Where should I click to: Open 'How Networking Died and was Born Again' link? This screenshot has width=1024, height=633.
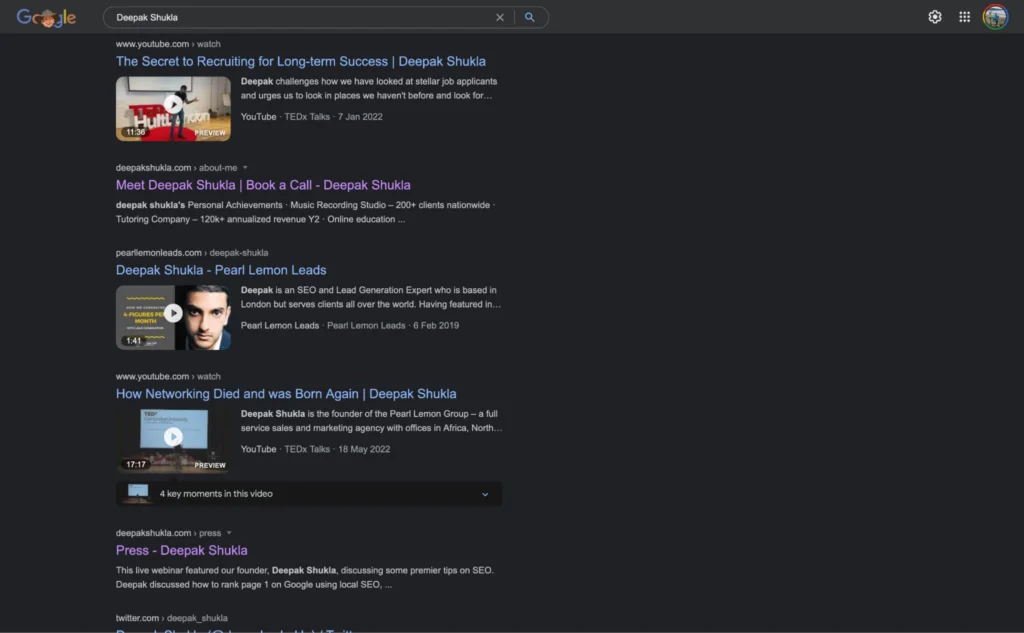click(x=286, y=394)
